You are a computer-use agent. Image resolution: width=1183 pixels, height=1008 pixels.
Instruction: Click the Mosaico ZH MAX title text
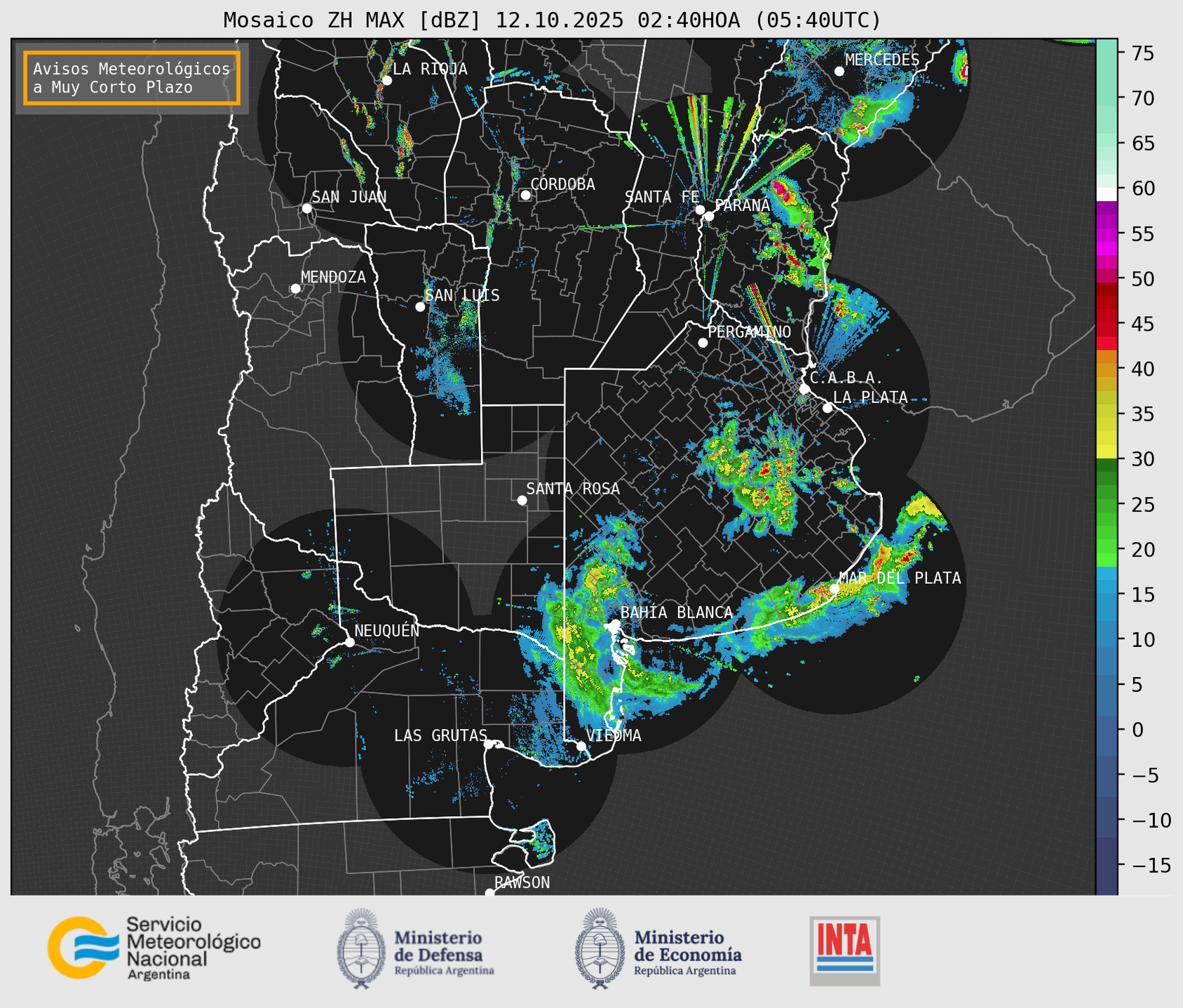point(552,20)
